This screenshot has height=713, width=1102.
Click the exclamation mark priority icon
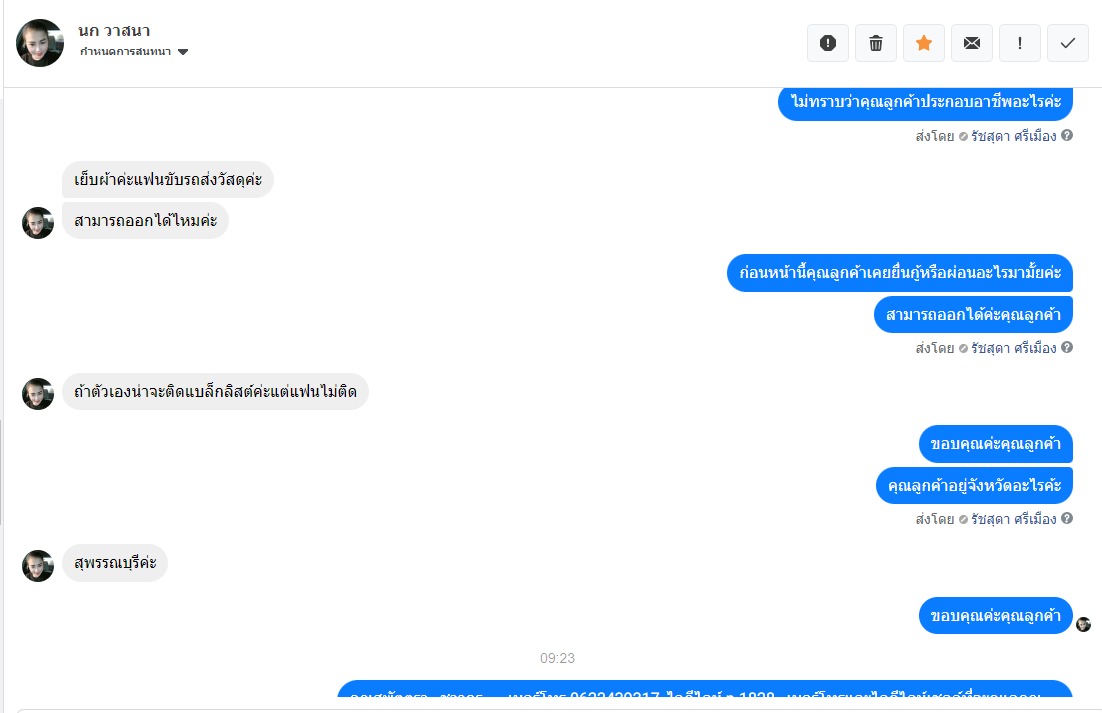[x=1020, y=44]
